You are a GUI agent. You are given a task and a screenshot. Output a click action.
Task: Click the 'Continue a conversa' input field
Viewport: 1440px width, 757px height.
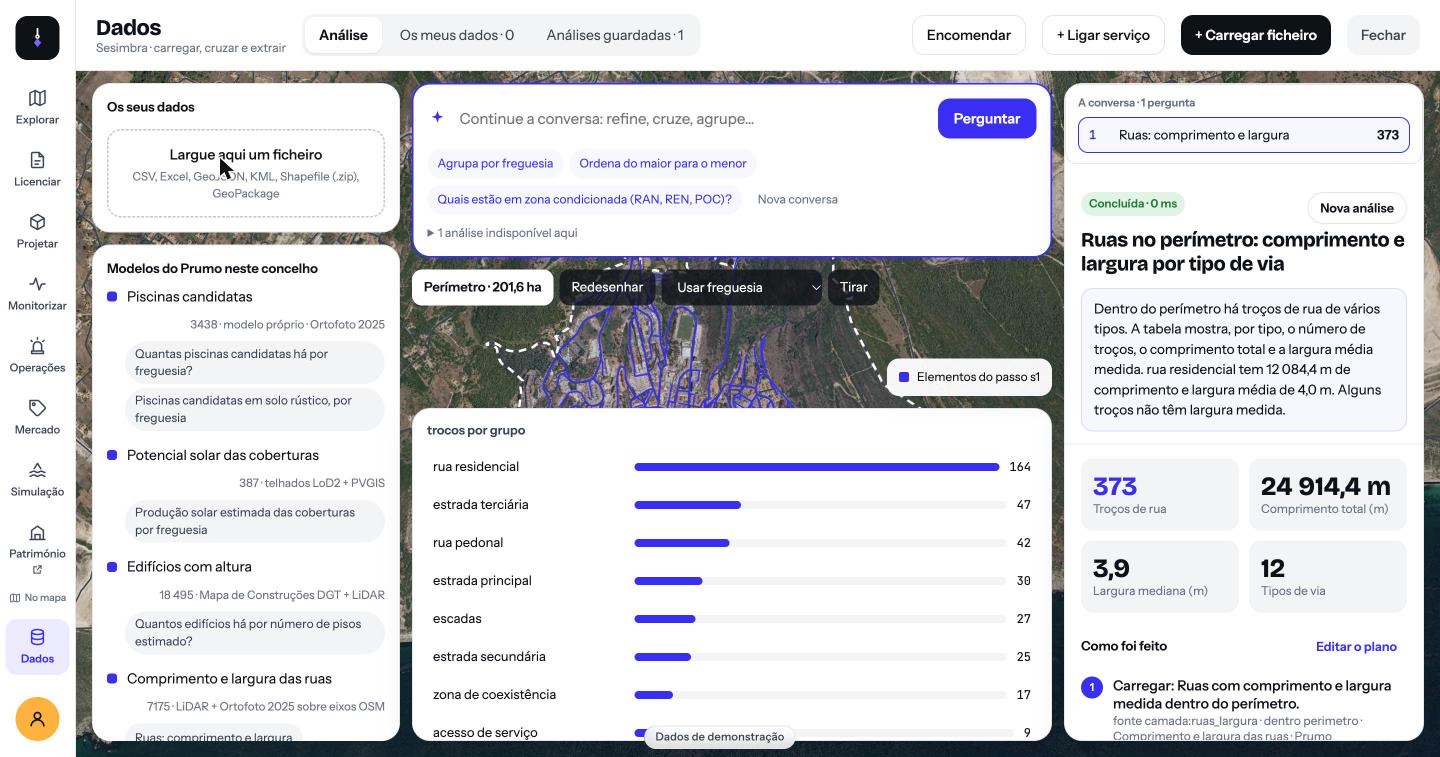tap(690, 119)
